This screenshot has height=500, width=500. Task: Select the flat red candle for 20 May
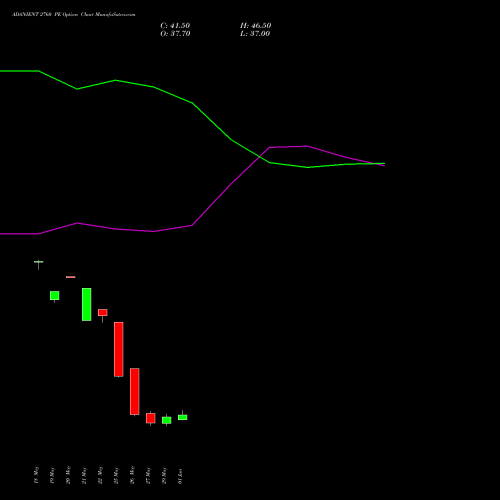(71, 277)
